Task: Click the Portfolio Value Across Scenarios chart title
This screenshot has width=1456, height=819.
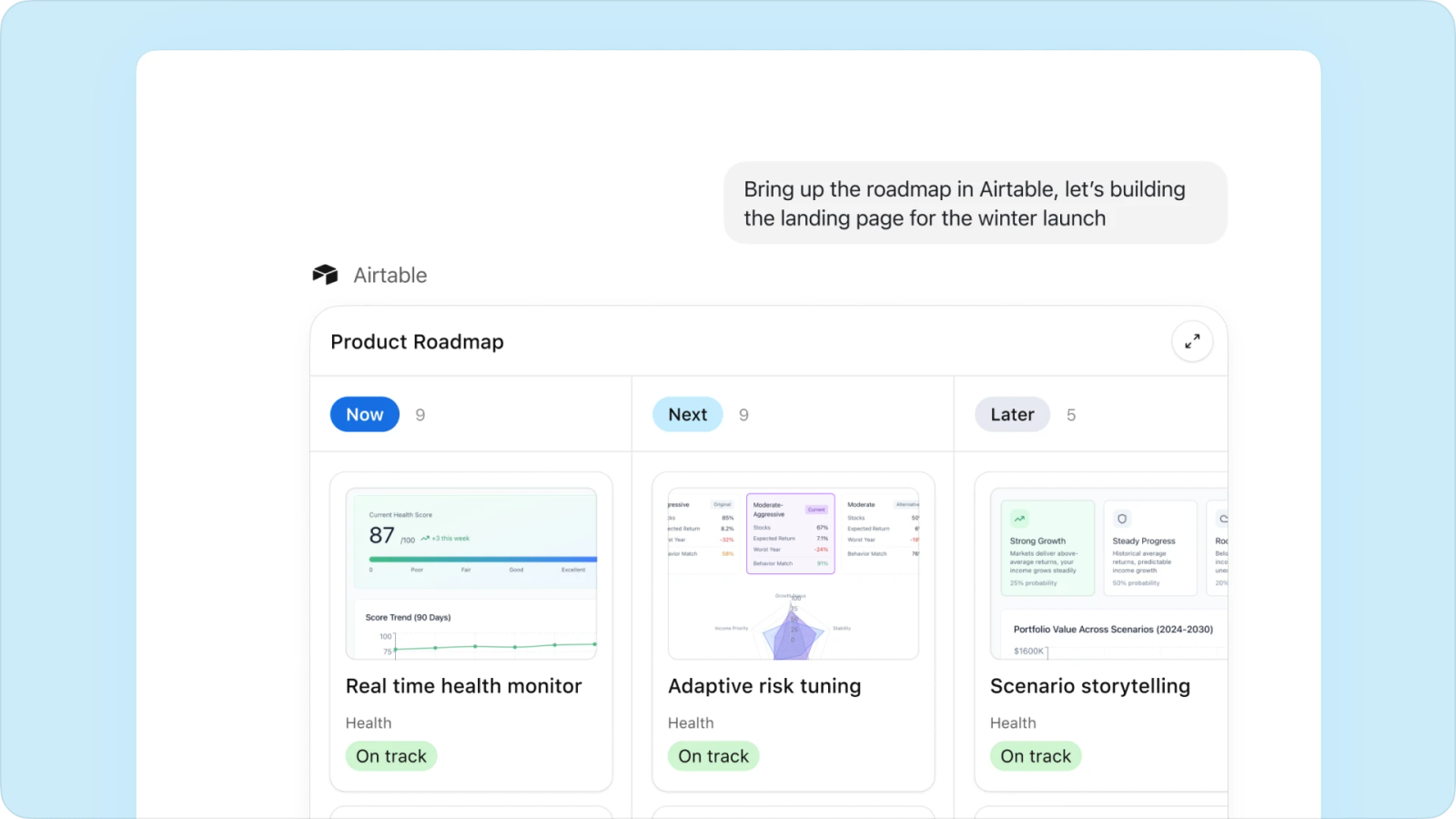Action: 1113,629
